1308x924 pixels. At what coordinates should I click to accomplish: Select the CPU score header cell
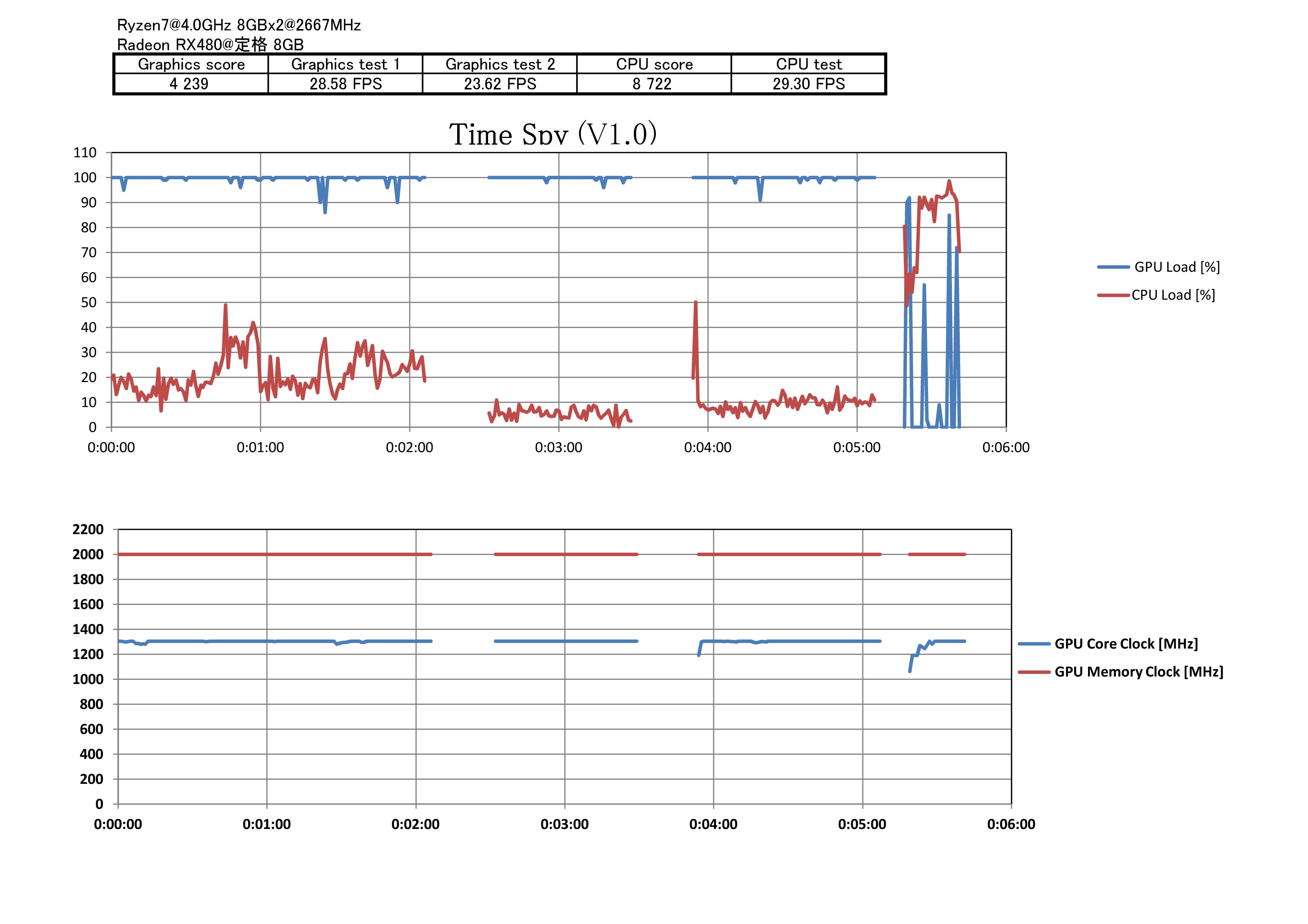point(654,64)
